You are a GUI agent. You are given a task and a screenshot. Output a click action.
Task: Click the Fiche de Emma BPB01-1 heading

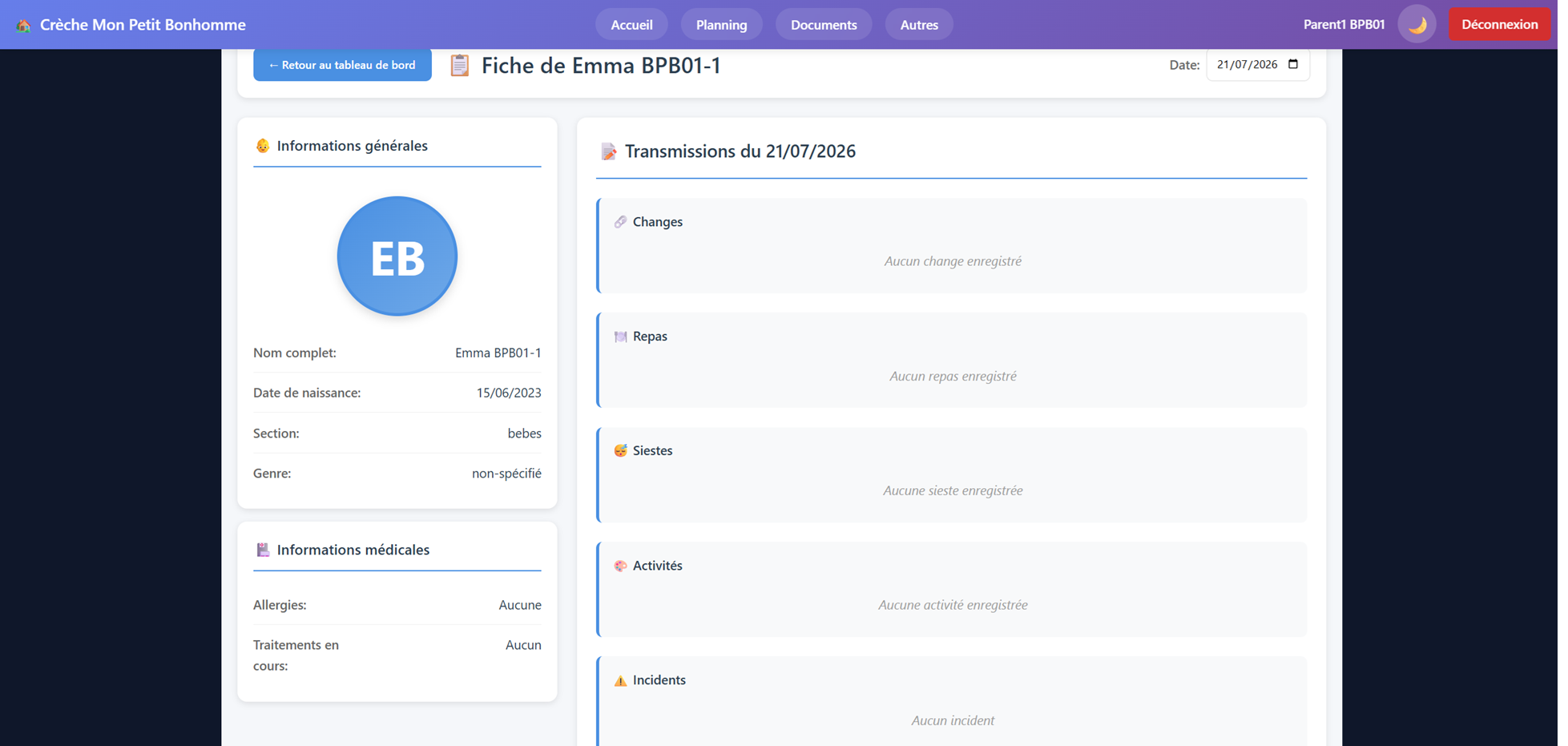point(601,66)
